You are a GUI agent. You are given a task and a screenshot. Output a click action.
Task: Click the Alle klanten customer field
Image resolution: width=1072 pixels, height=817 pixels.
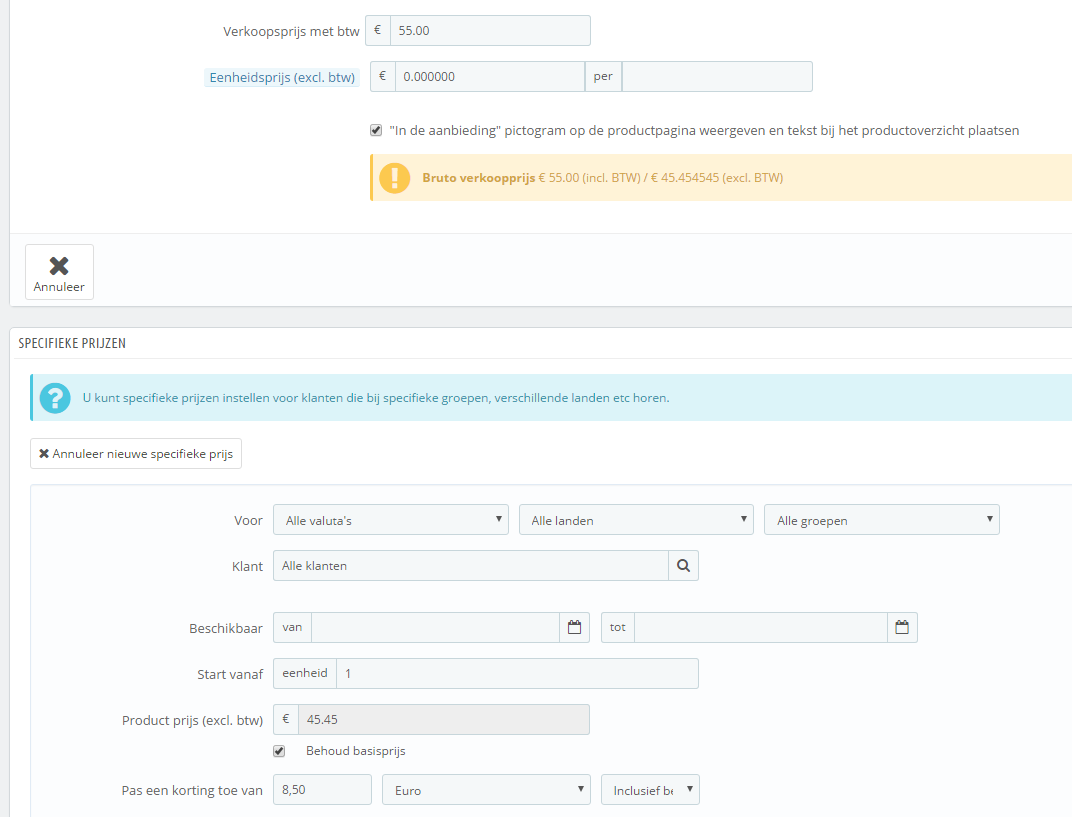470,565
